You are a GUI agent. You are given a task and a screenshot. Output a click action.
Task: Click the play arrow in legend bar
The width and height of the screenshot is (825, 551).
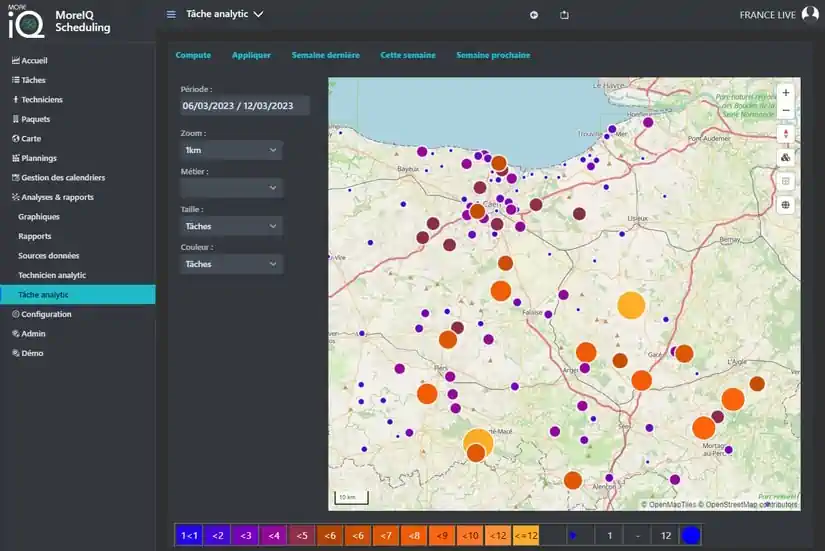573,535
